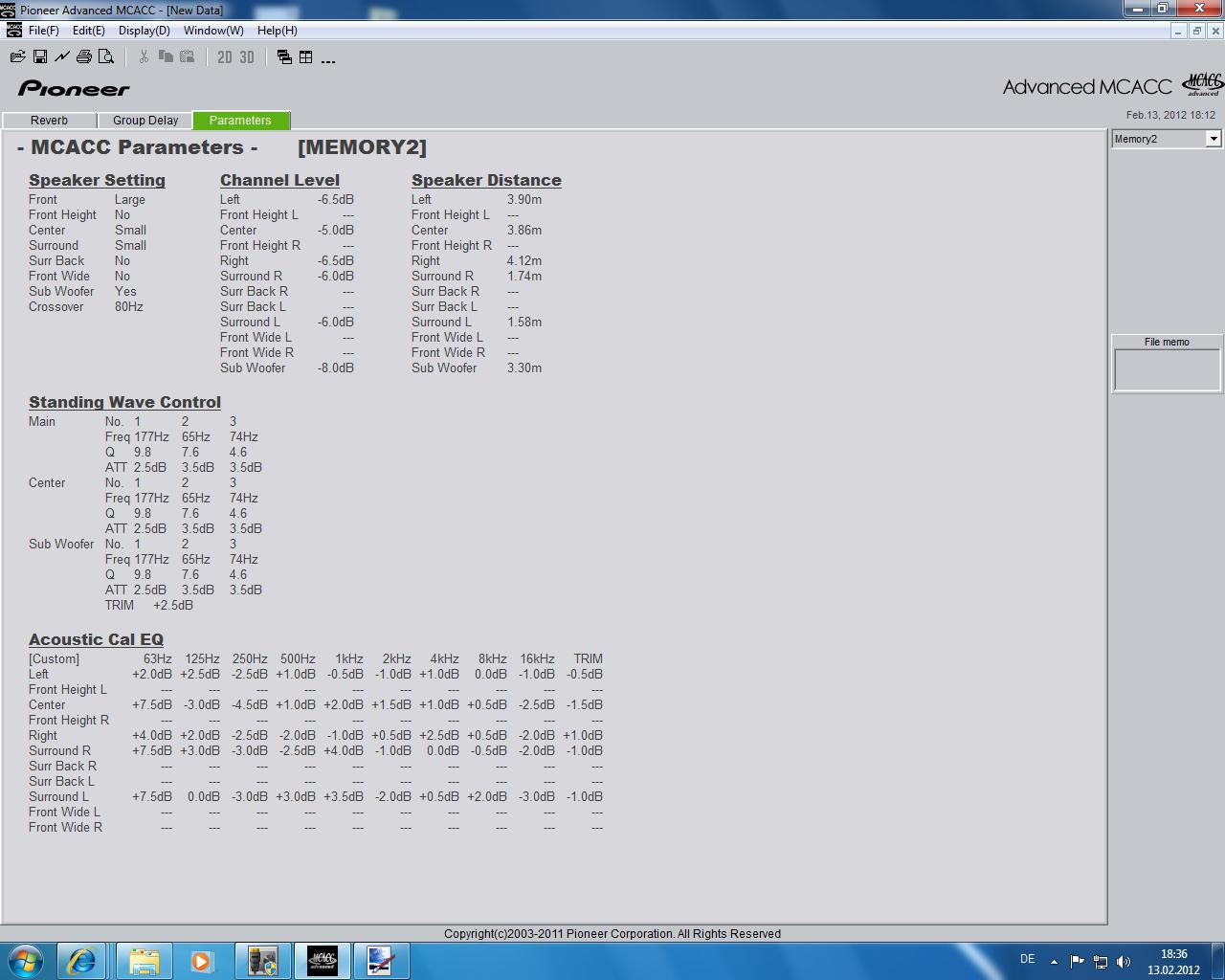Open the Help(H) menu
This screenshot has width=1225, height=980.
click(x=278, y=31)
